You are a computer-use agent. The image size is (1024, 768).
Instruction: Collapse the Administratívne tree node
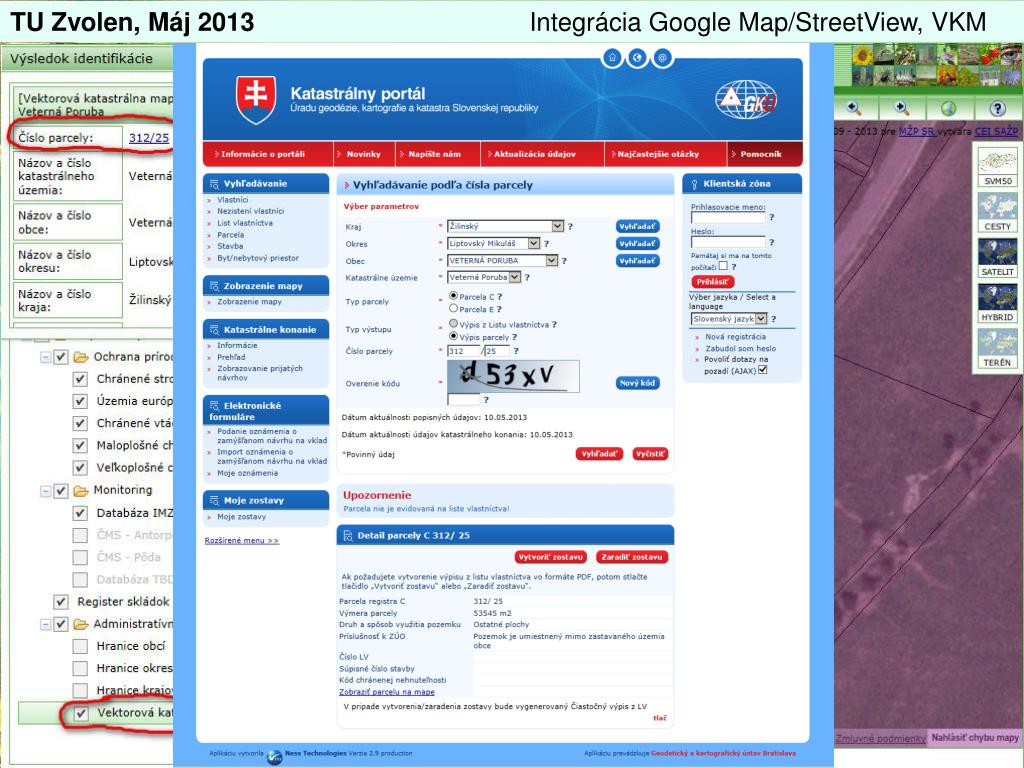[x=46, y=624]
